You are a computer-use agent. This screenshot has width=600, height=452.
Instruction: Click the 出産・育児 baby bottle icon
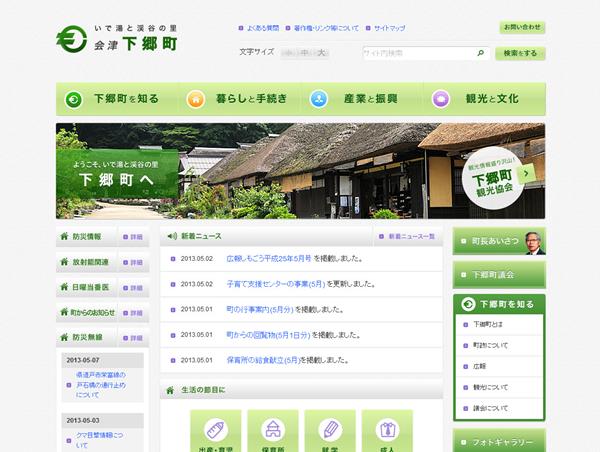(x=216, y=429)
